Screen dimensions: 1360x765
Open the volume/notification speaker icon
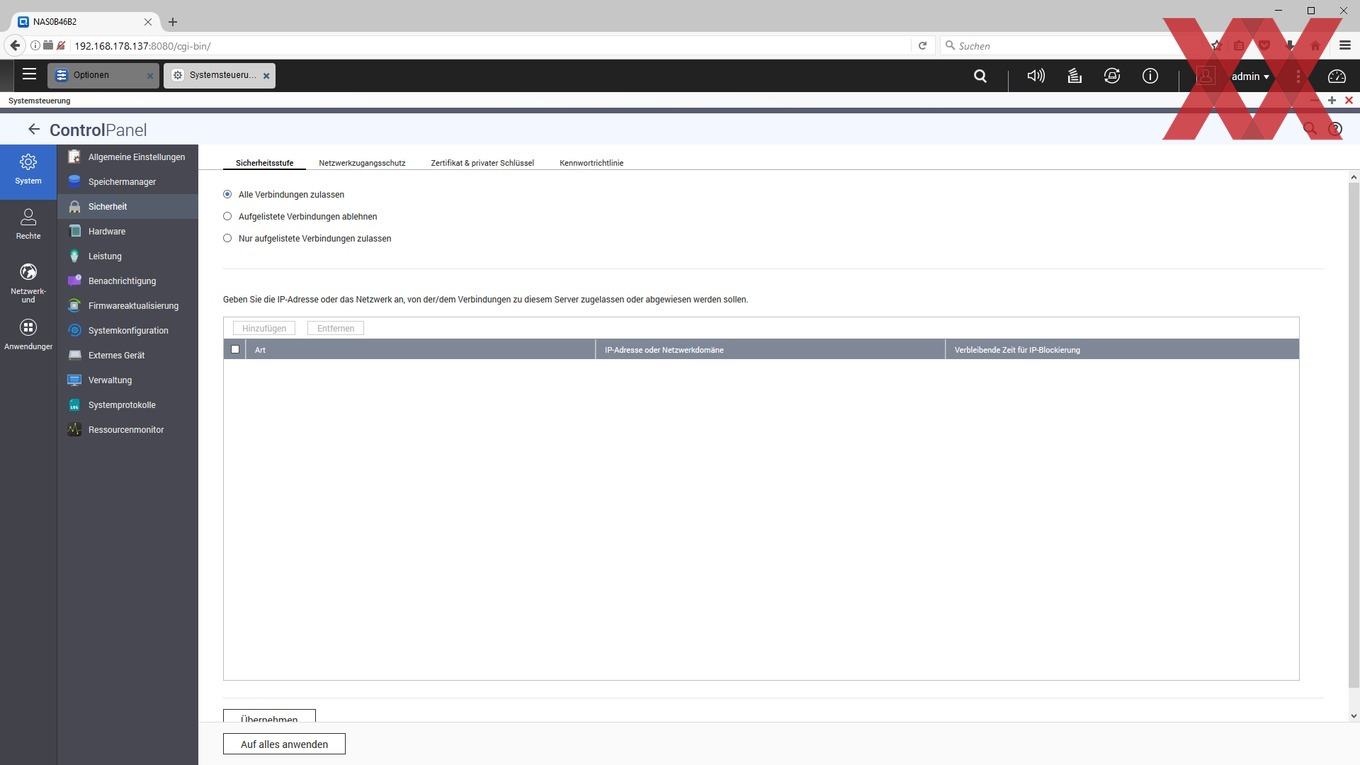pyautogui.click(x=1036, y=76)
